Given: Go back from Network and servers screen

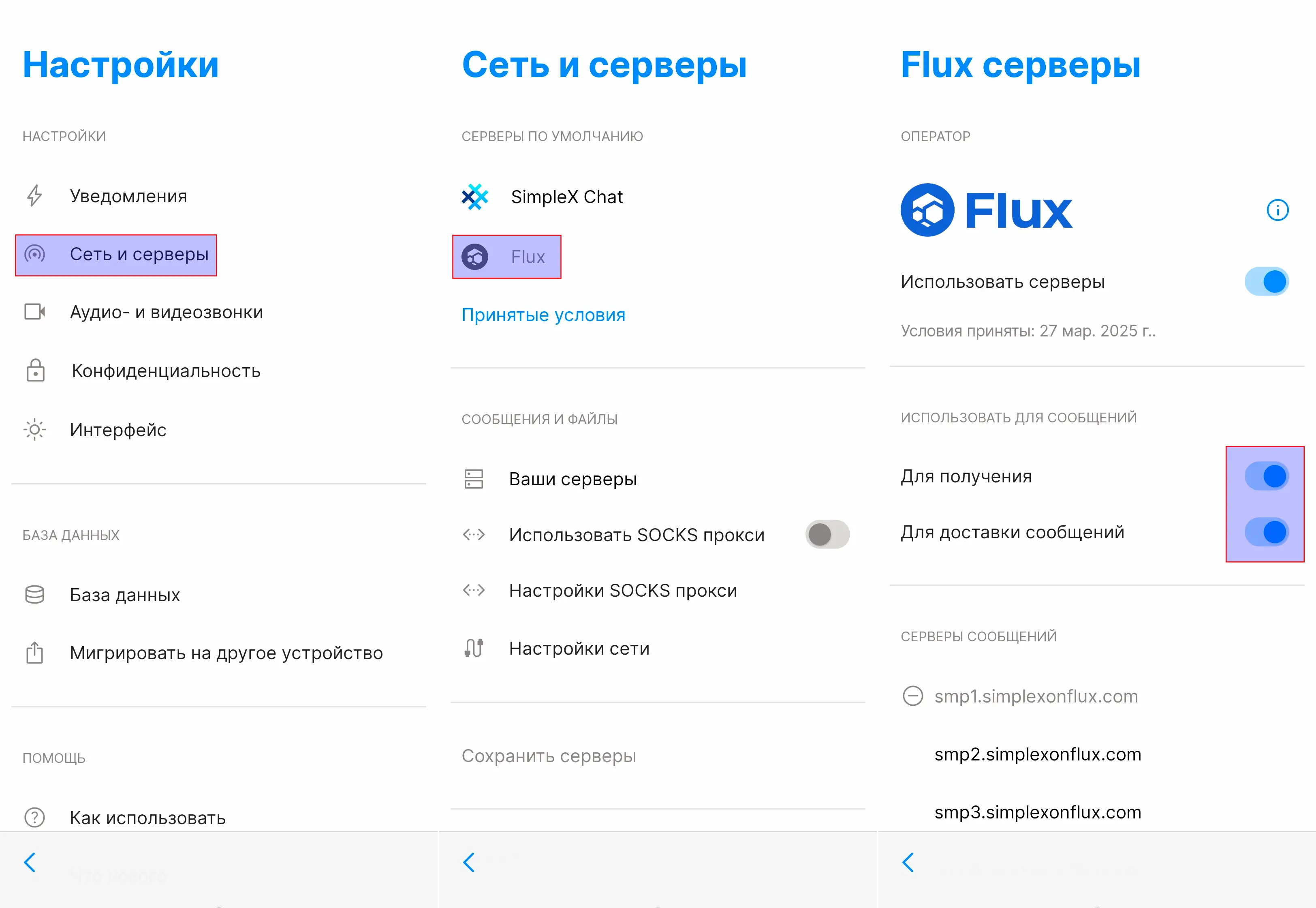Looking at the screenshot, I should click(469, 863).
